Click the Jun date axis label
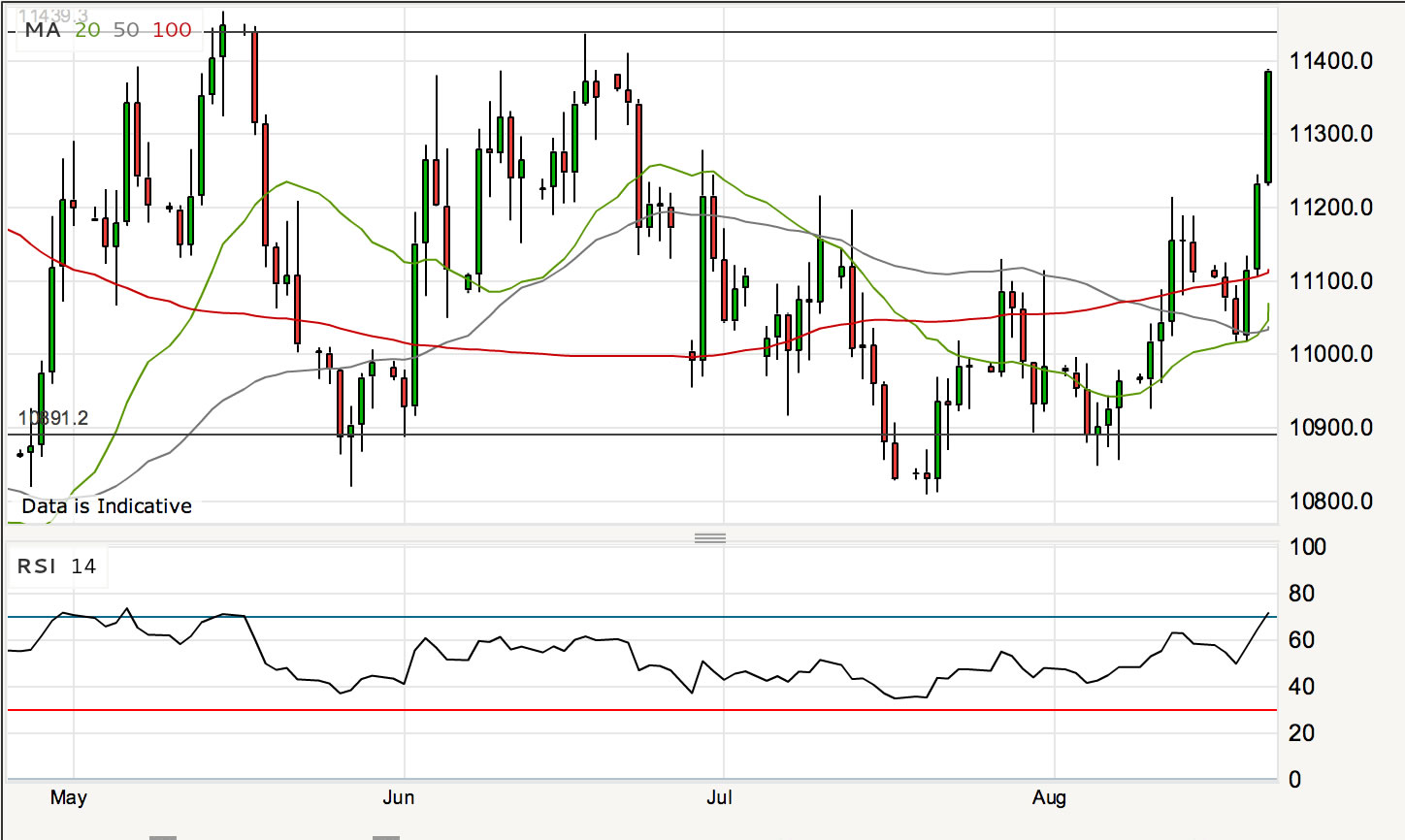The height and width of the screenshot is (840, 1405). [398, 797]
